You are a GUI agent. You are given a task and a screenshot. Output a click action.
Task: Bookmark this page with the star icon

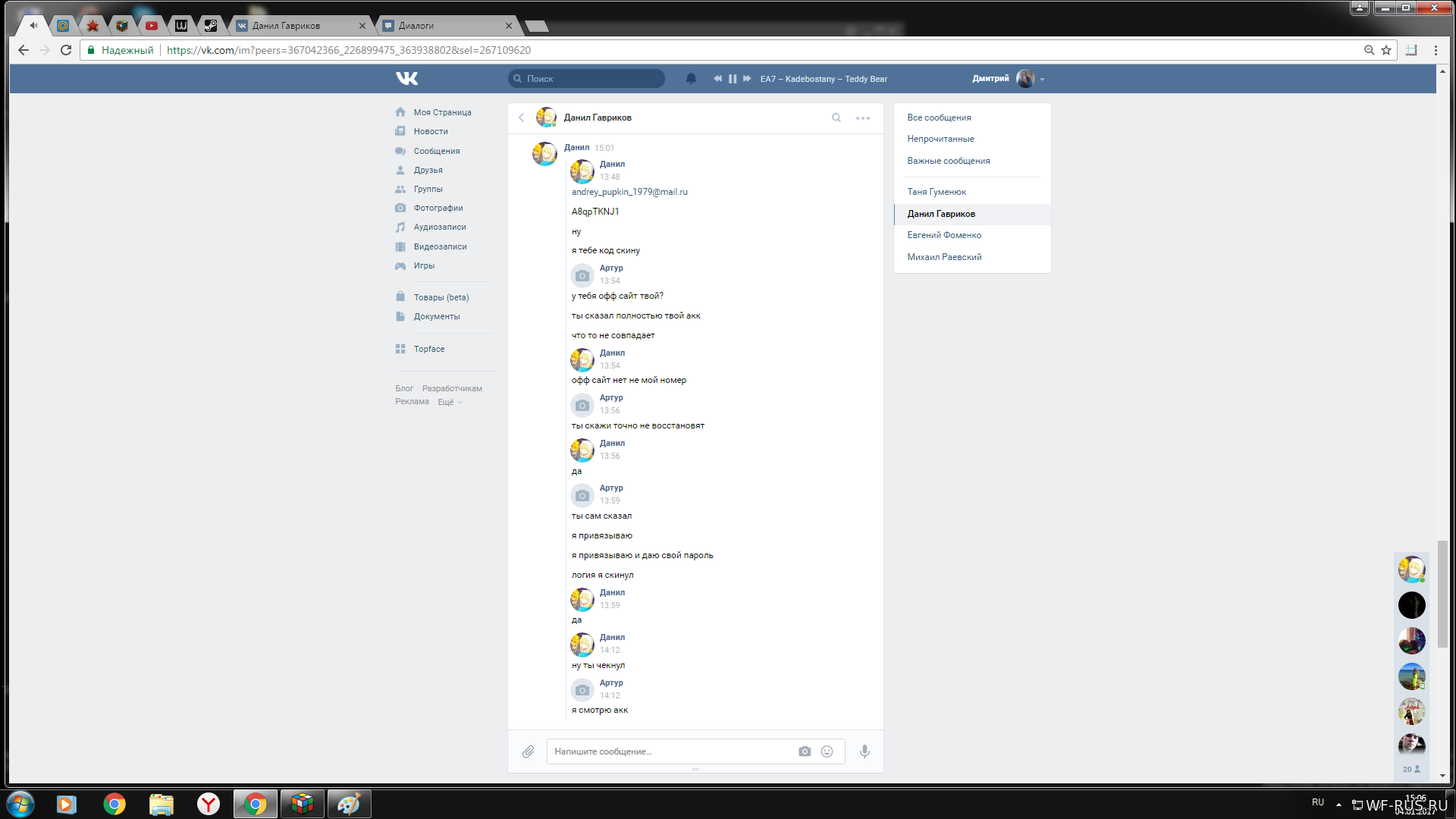[1386, 50]
